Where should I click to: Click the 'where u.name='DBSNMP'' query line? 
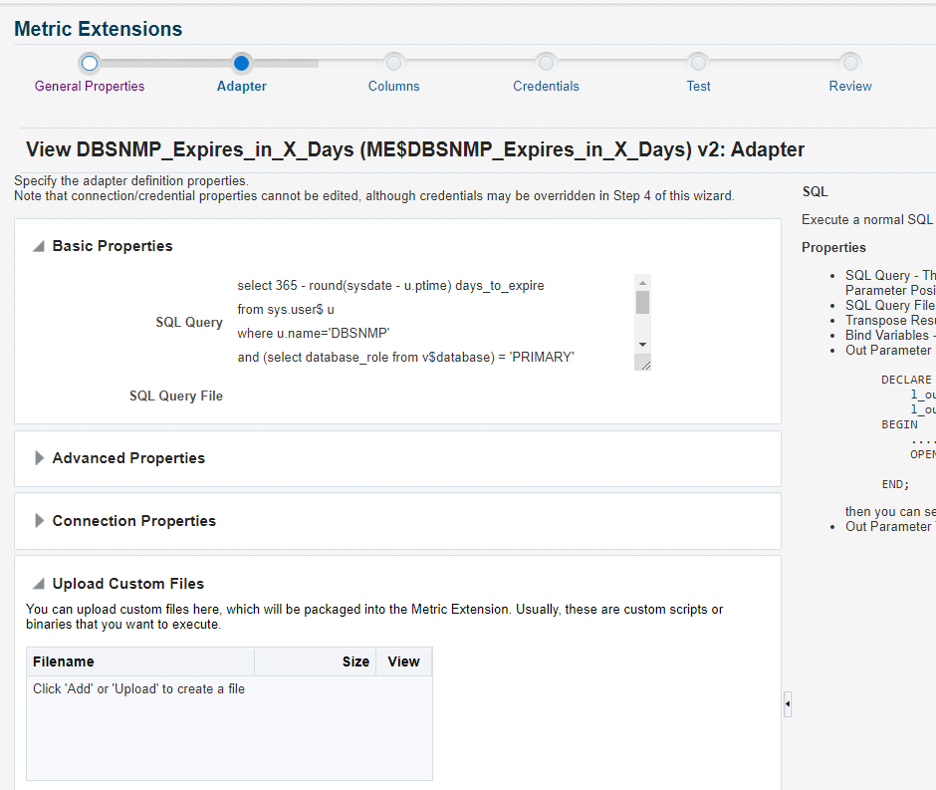pos(313,333)
